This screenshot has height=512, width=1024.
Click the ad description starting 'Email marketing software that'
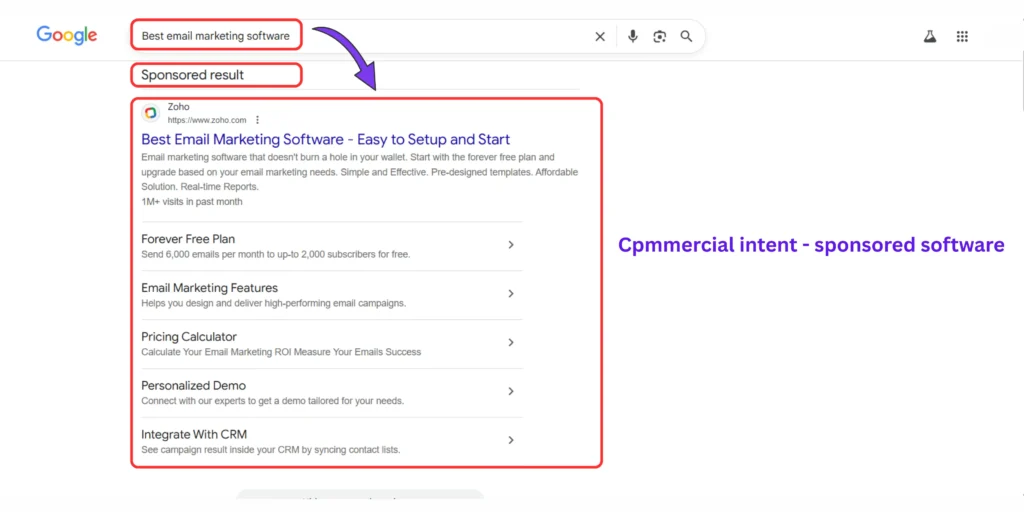click(360, 172)
